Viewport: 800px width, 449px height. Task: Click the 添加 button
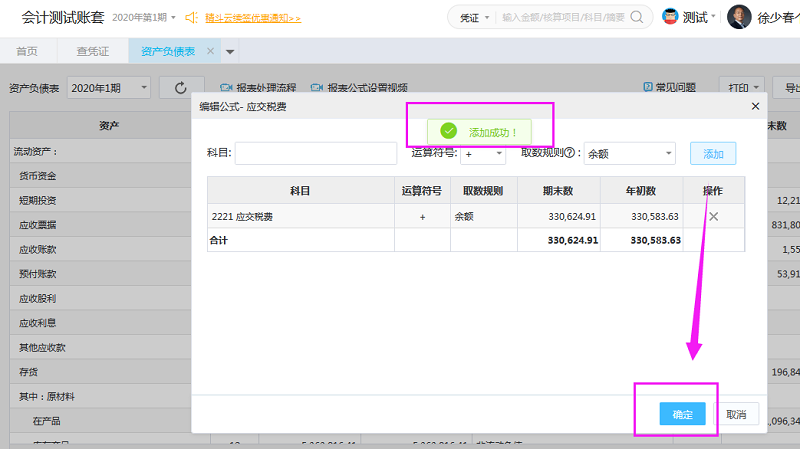[713, 153]
